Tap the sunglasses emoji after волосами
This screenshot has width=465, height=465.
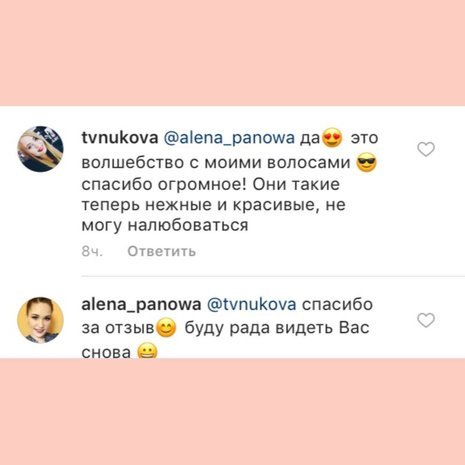tap(366, 163)
